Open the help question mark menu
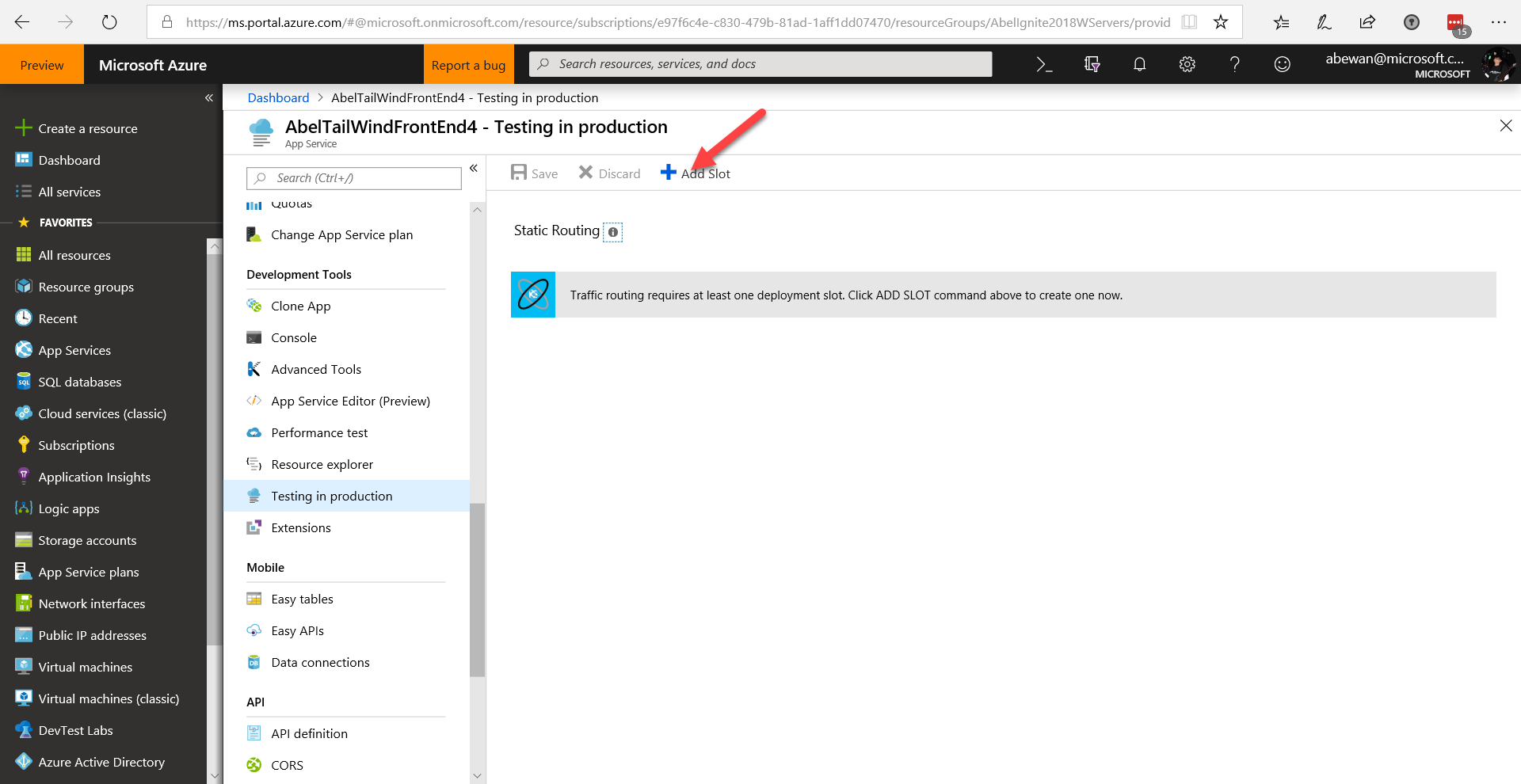The height and width of the screenshot is (784, 1521). point(1234,64)
